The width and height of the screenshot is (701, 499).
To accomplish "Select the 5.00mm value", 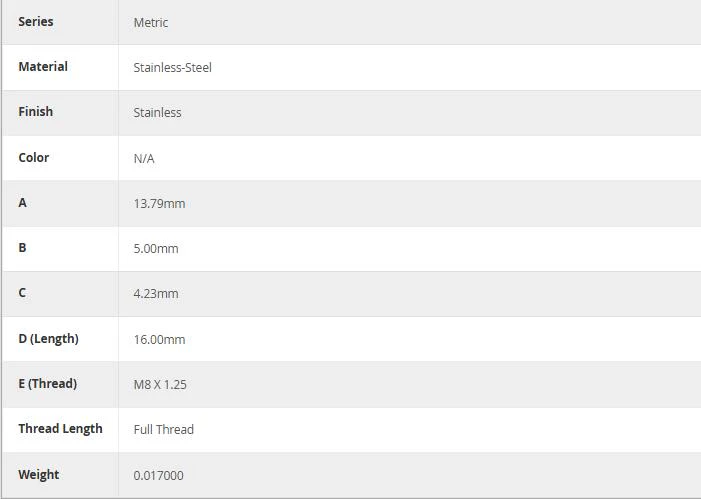I will pos(156,248).
